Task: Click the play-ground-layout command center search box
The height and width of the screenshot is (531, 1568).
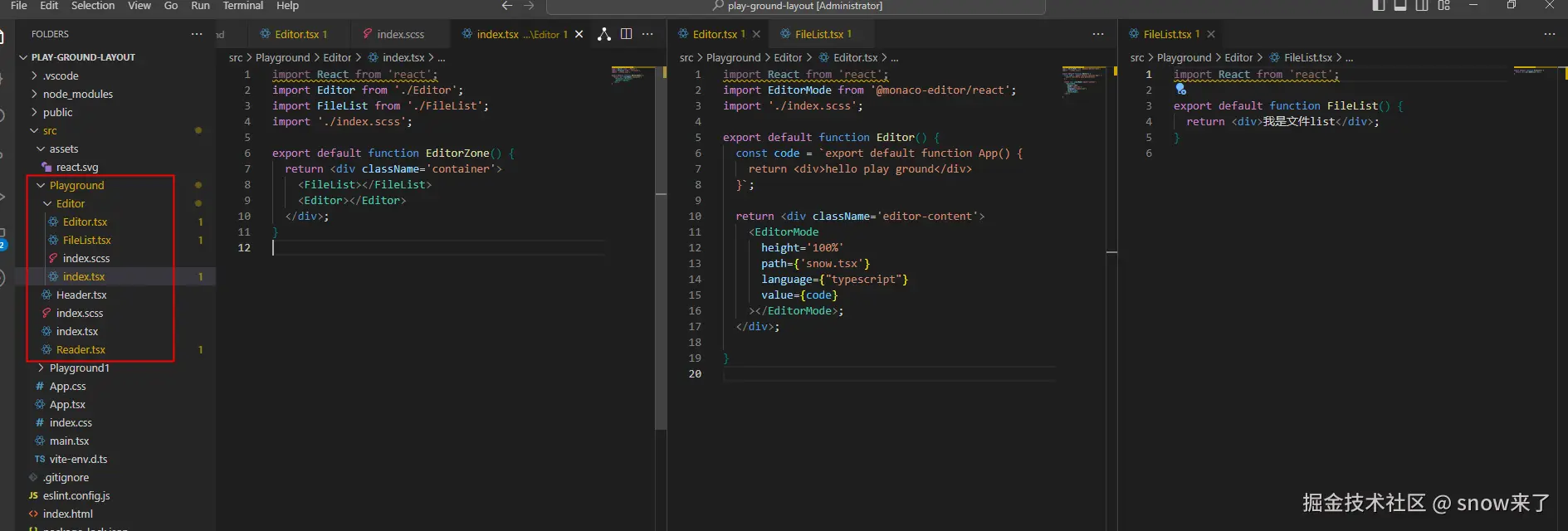Action: (x=795, y=7)
